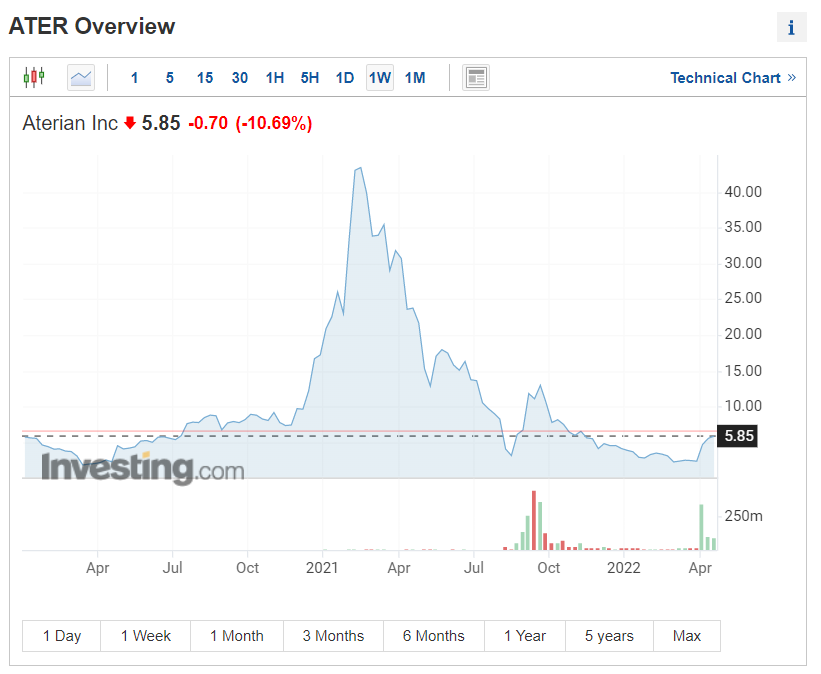The width and height of the screenshot is (821, 674).
Task: Display the Max time range
Action: tap(686, 636)
